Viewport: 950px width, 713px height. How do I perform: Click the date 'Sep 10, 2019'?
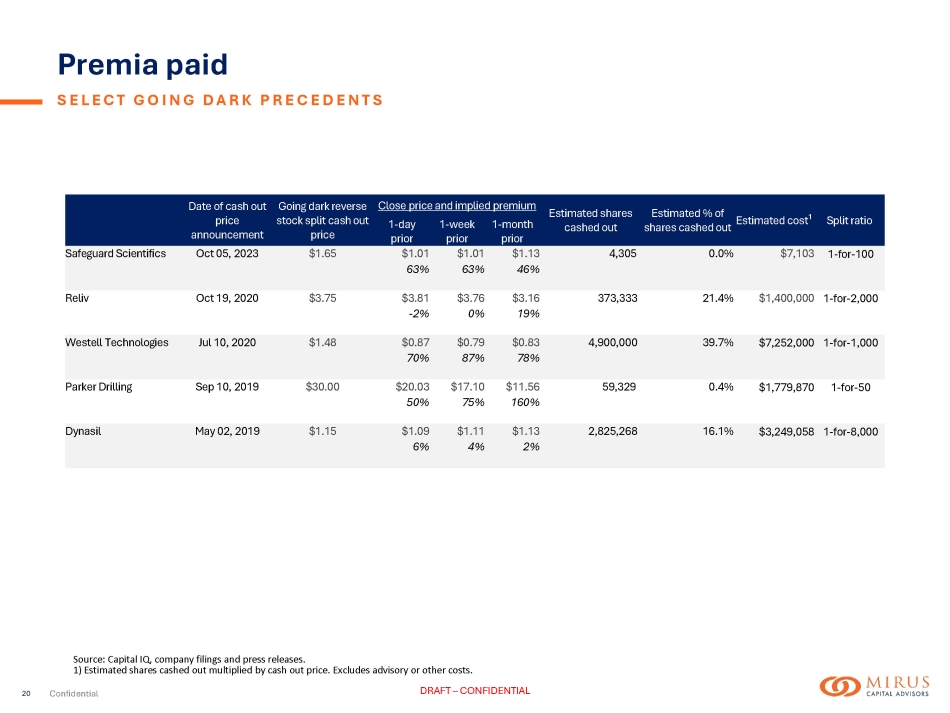pos(227,386)
